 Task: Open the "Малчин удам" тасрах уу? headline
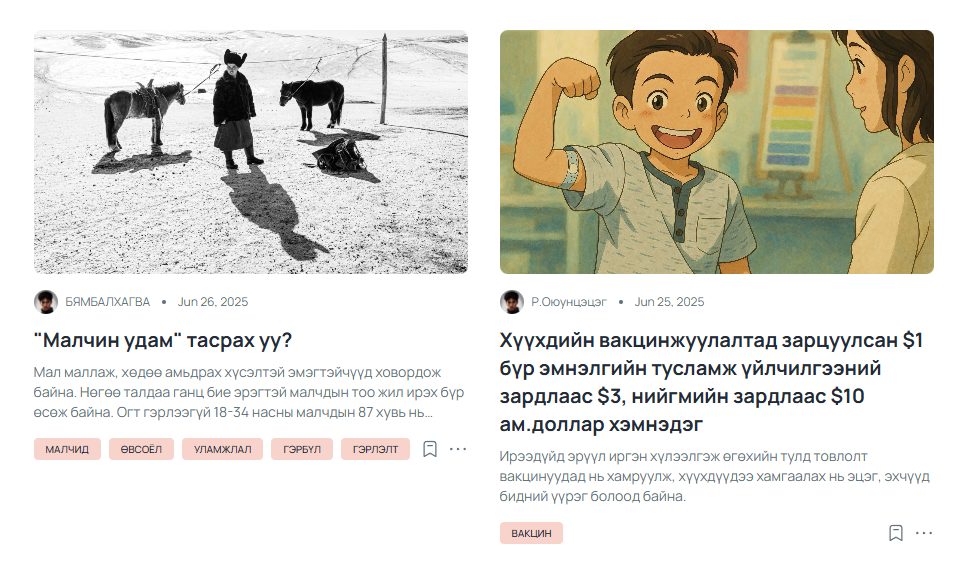coord(163,340)
